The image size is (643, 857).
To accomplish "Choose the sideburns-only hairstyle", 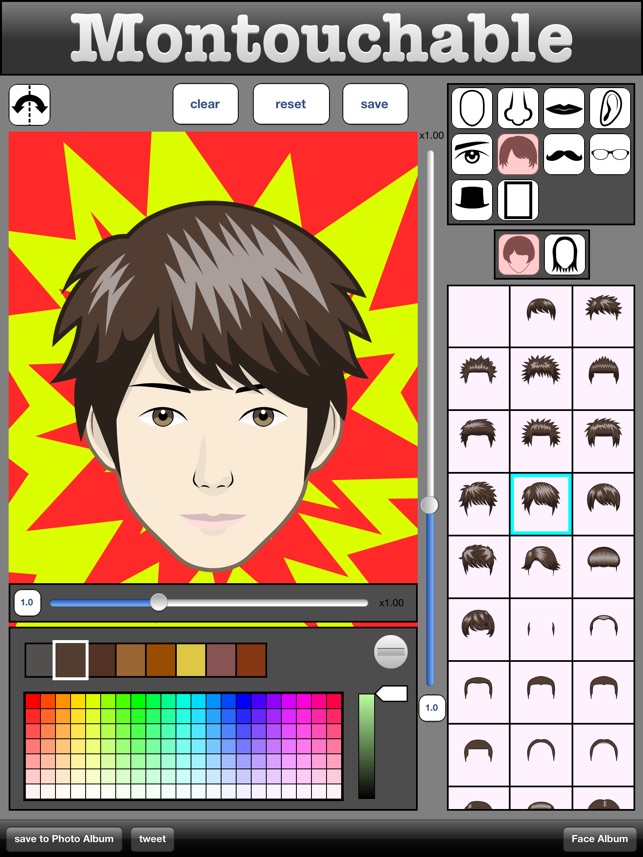I will 541,629.
